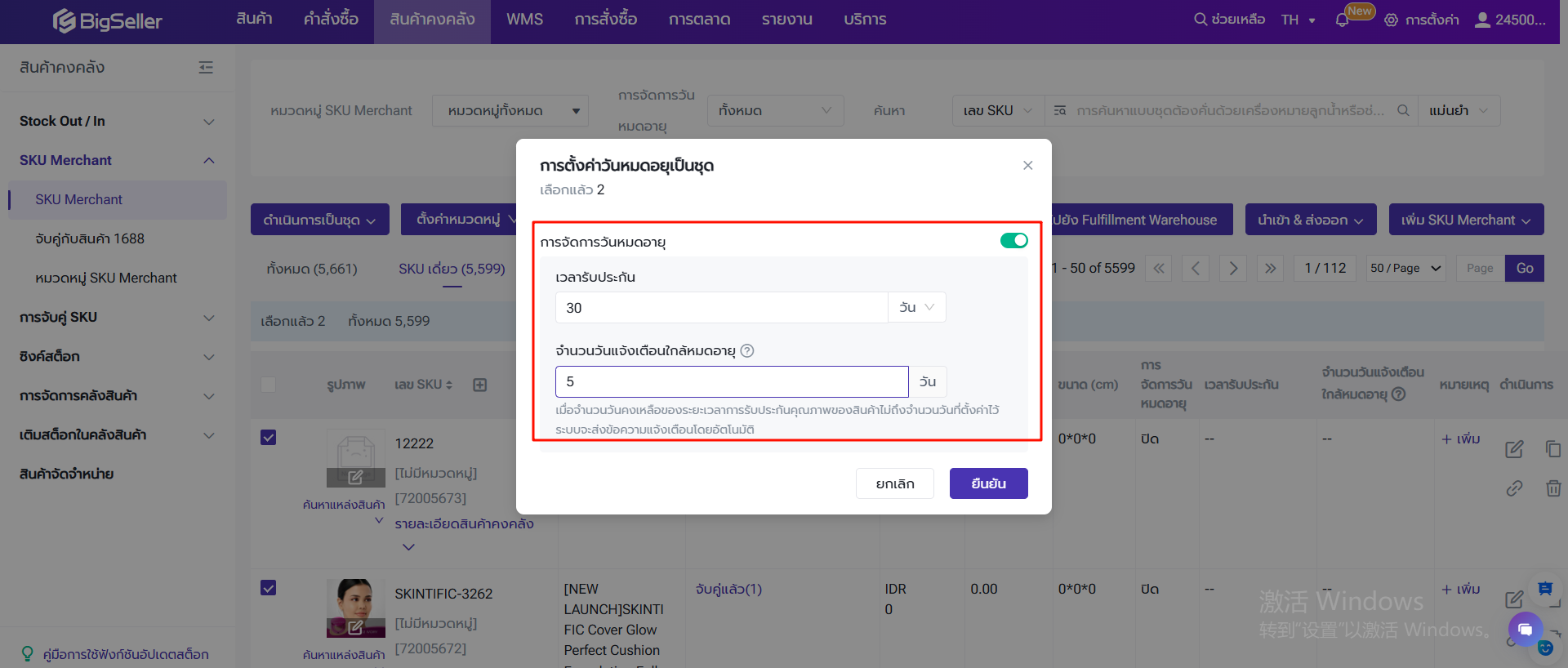Image resolution: width=1568 pixels, height=668 pixels.
Task: Open the help tooltip beside the expiry reminder days label
Action: [x=747, y=350]
